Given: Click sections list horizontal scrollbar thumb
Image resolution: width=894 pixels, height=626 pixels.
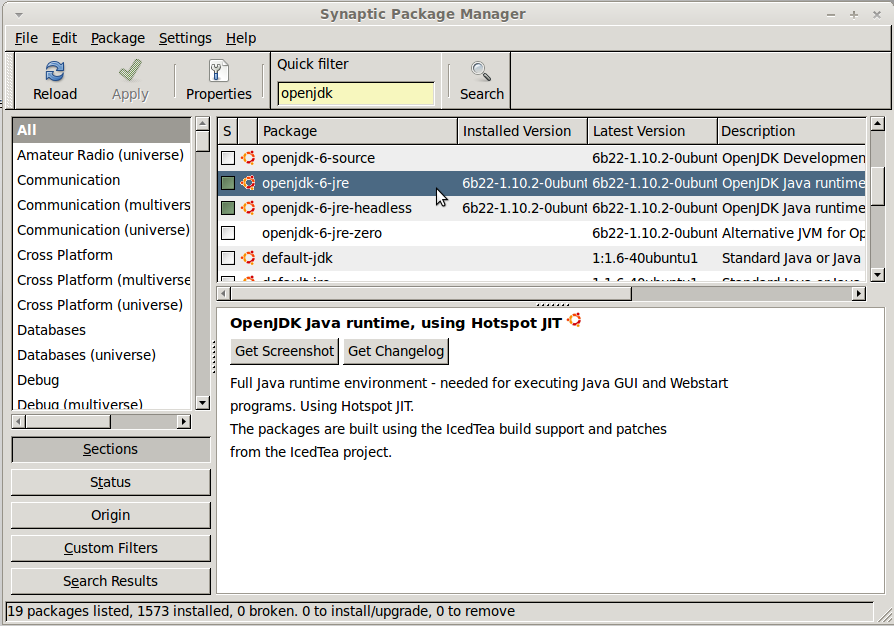Looking at the screenshot, I should (x=68, y=422).
